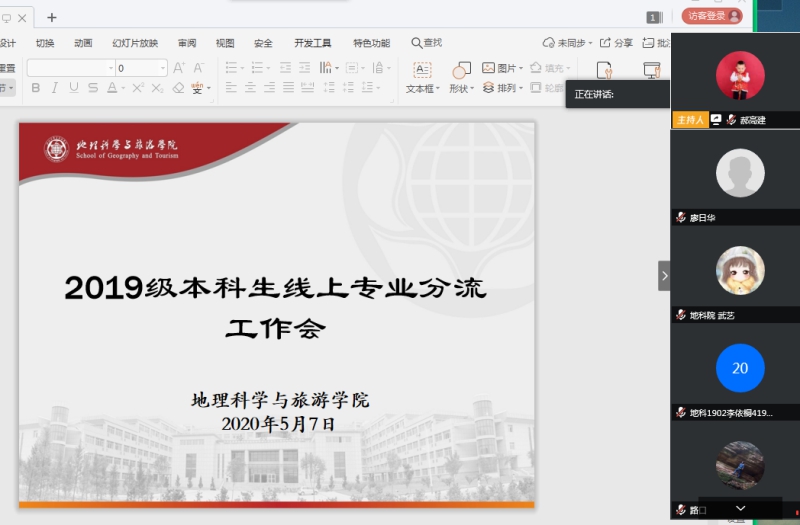Click the bulleted list icon
The width and height of the screenshot is (800, 525).
click(231, 68)
